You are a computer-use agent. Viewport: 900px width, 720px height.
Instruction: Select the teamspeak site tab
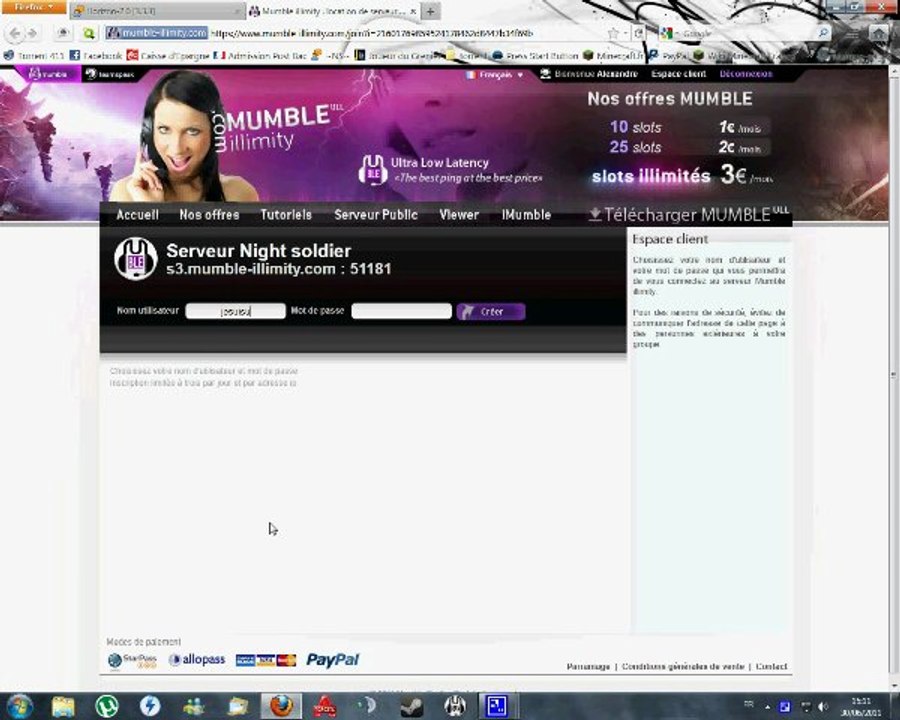[x=110, y=74]
